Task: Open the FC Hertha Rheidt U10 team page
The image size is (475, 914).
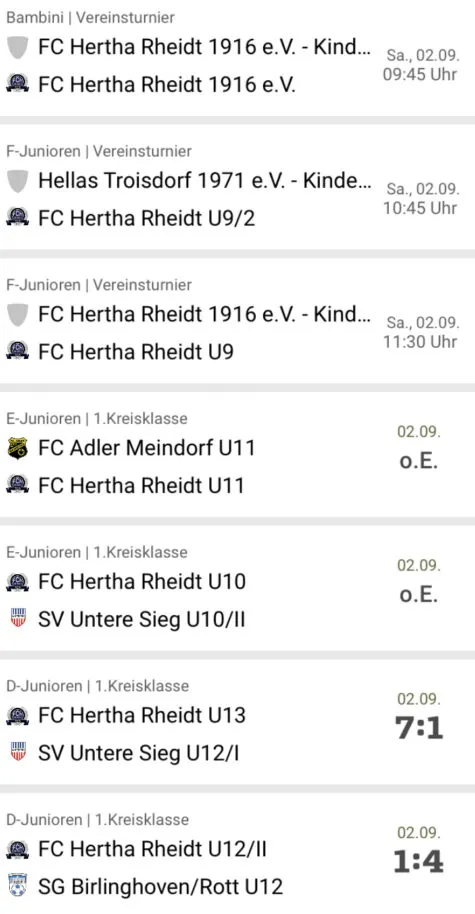Action: (x=142, y=581)
